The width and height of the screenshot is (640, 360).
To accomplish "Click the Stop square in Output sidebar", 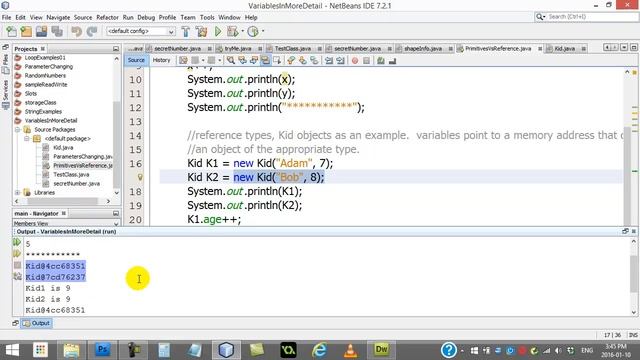I will (x=17, y=265).
